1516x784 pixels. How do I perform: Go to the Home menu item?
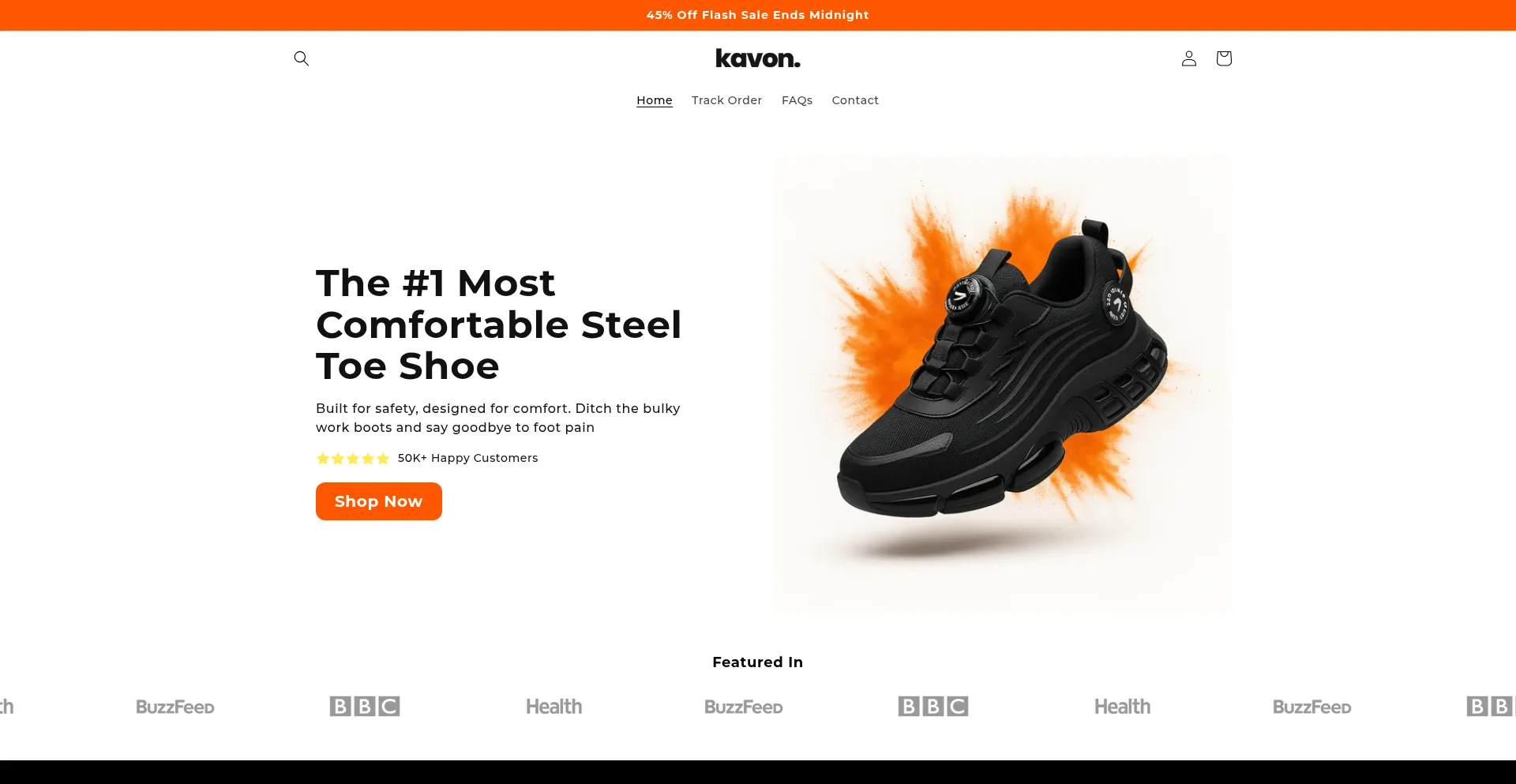click(655, 100)
